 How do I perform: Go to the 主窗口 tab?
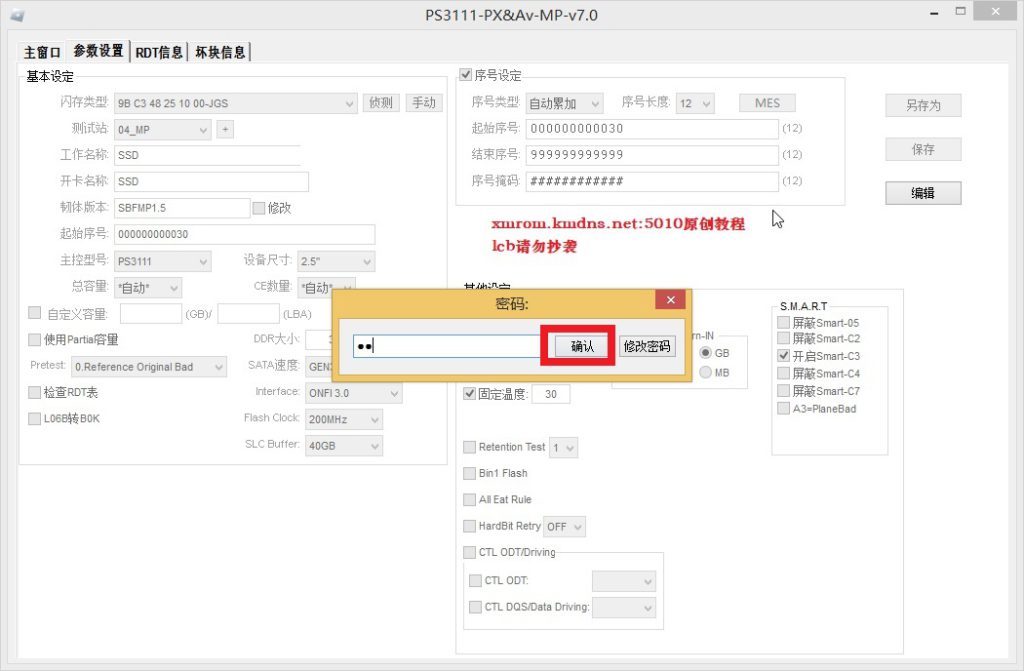click(x=43, y=52)
